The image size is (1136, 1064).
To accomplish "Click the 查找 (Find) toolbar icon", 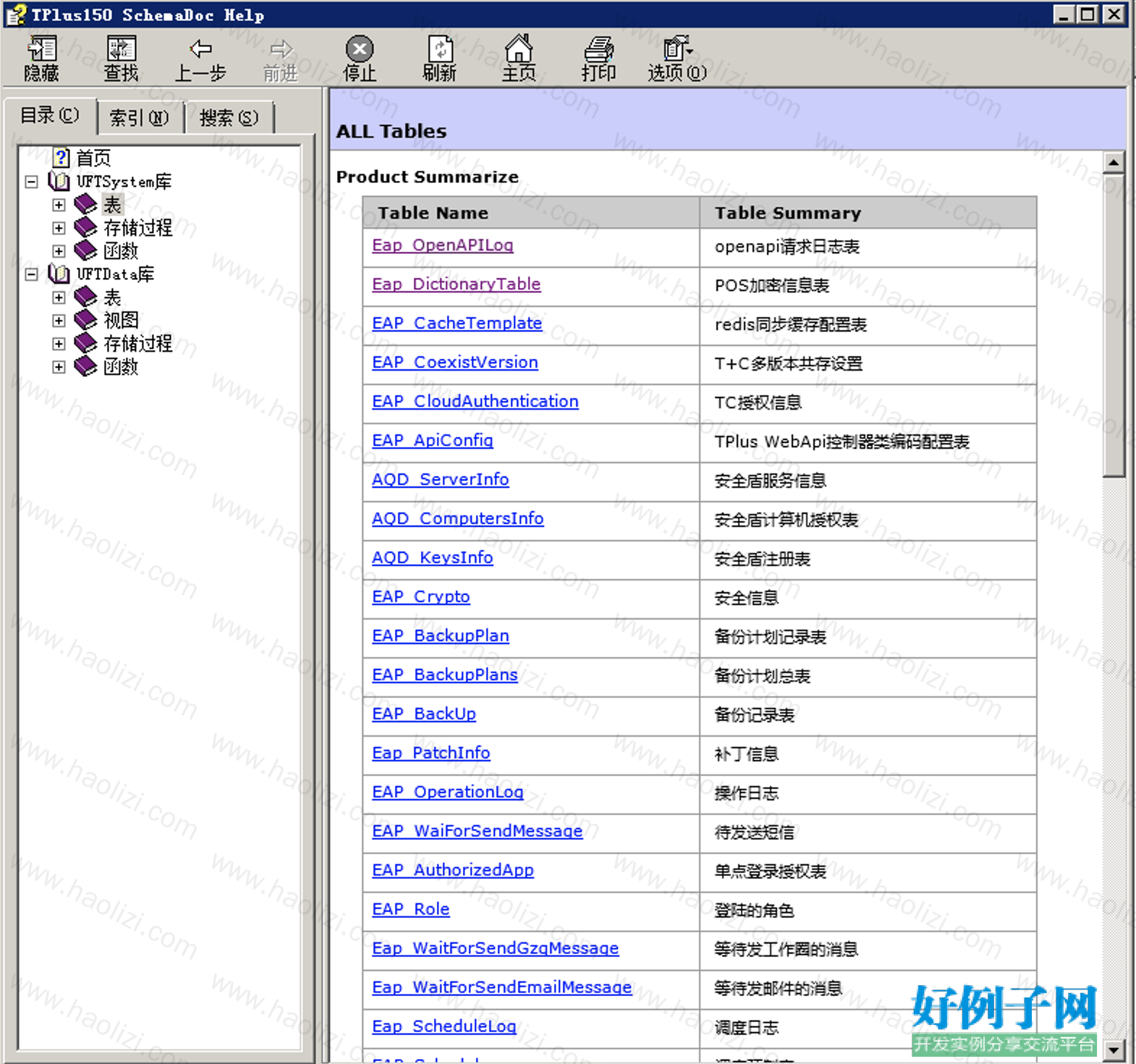I will (121, 49).
